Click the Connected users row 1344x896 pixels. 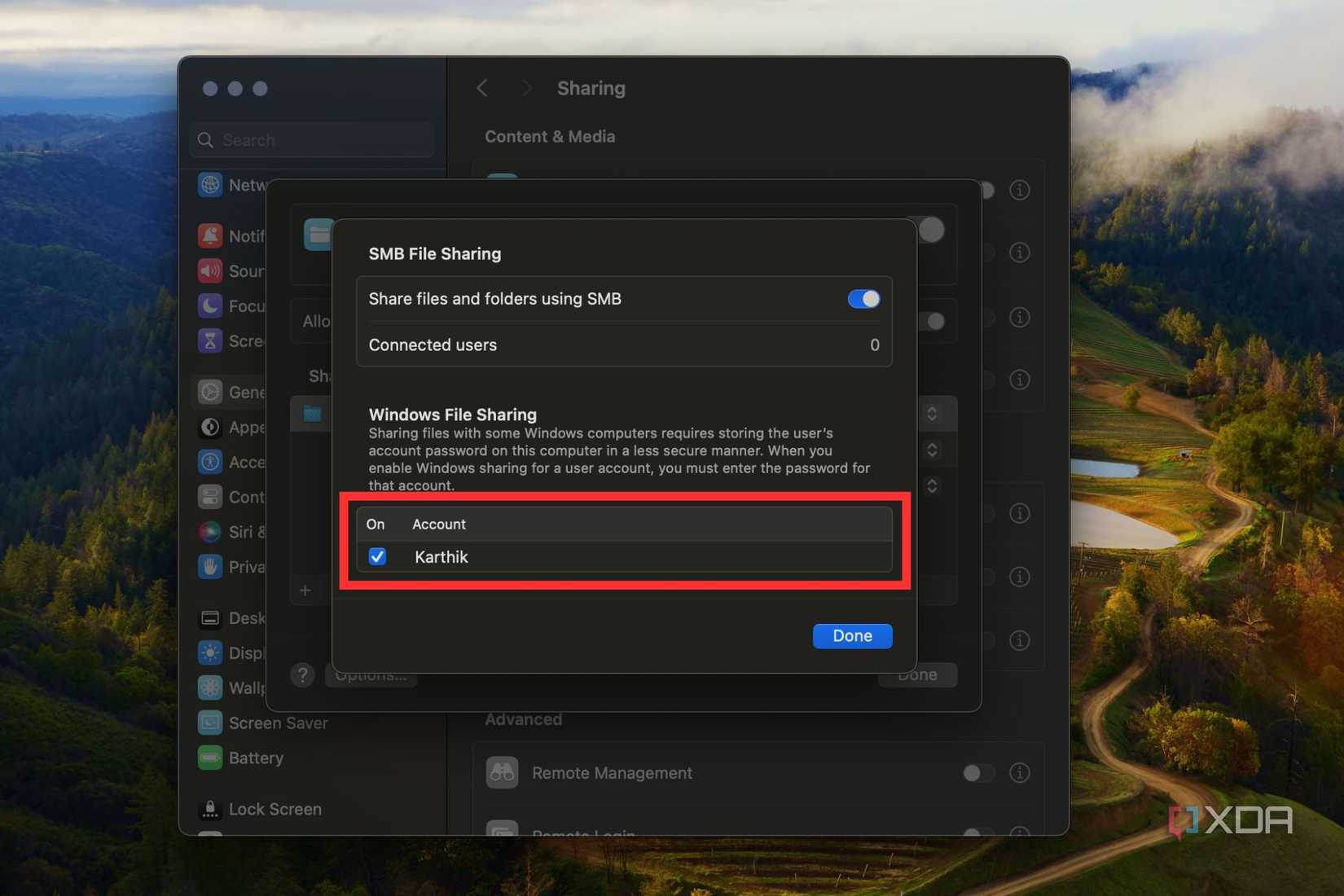click(x=624, y=345)
